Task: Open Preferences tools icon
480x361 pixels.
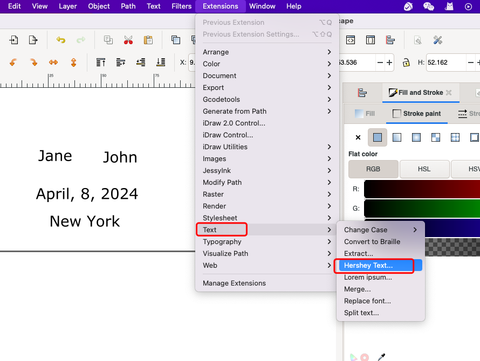Action: tap(438, 40)
